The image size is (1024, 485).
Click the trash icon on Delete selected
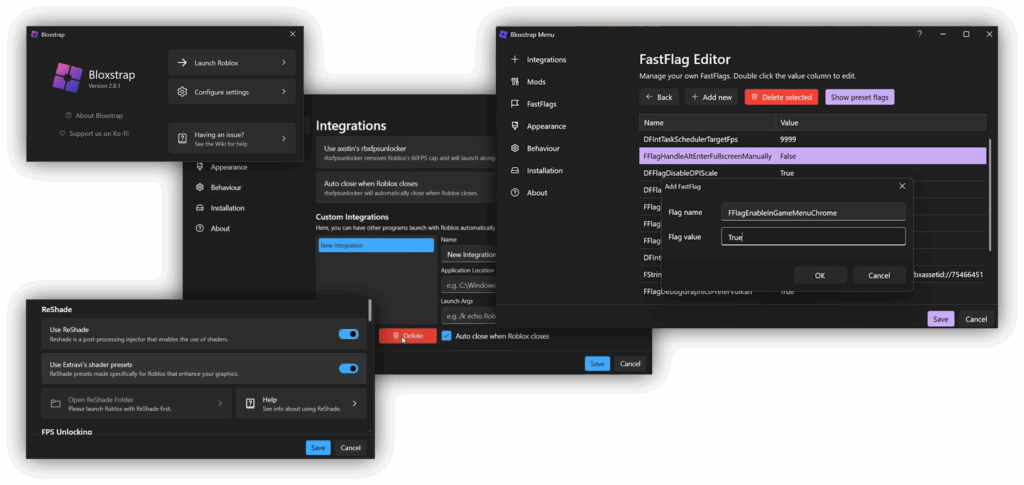(x=754, y=97)
